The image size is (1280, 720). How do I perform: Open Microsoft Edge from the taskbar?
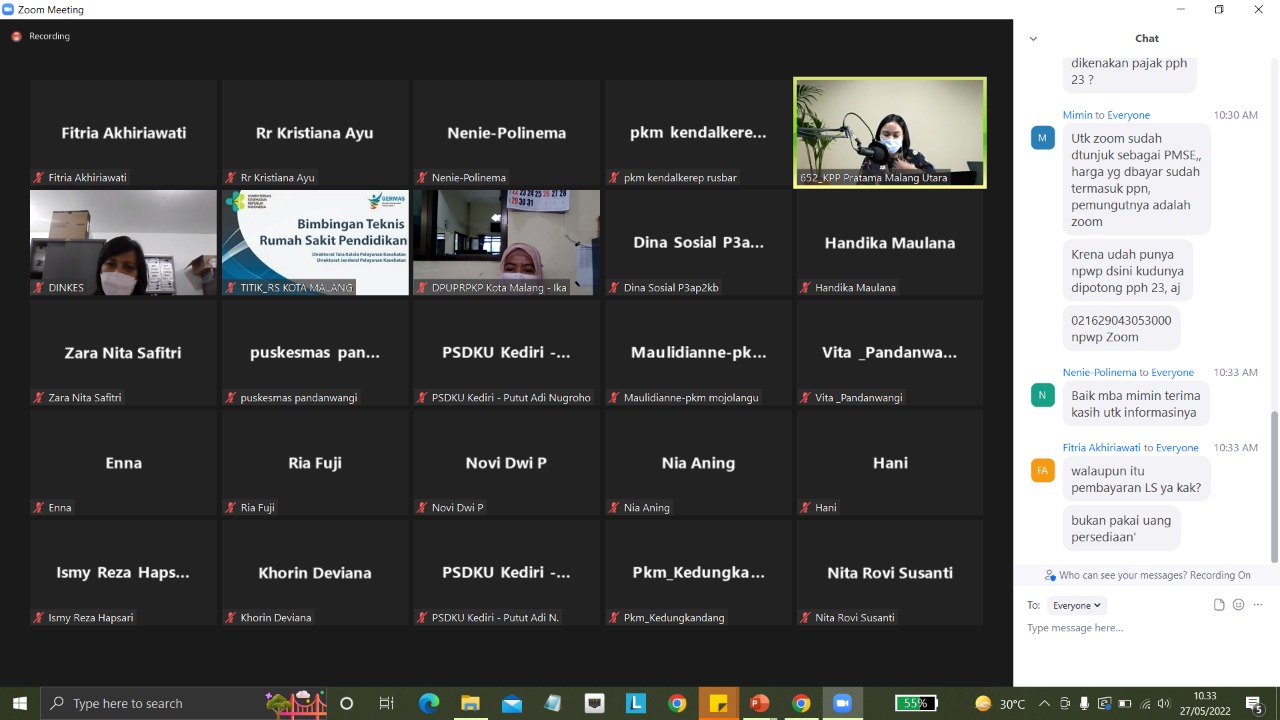coord(429,703)
